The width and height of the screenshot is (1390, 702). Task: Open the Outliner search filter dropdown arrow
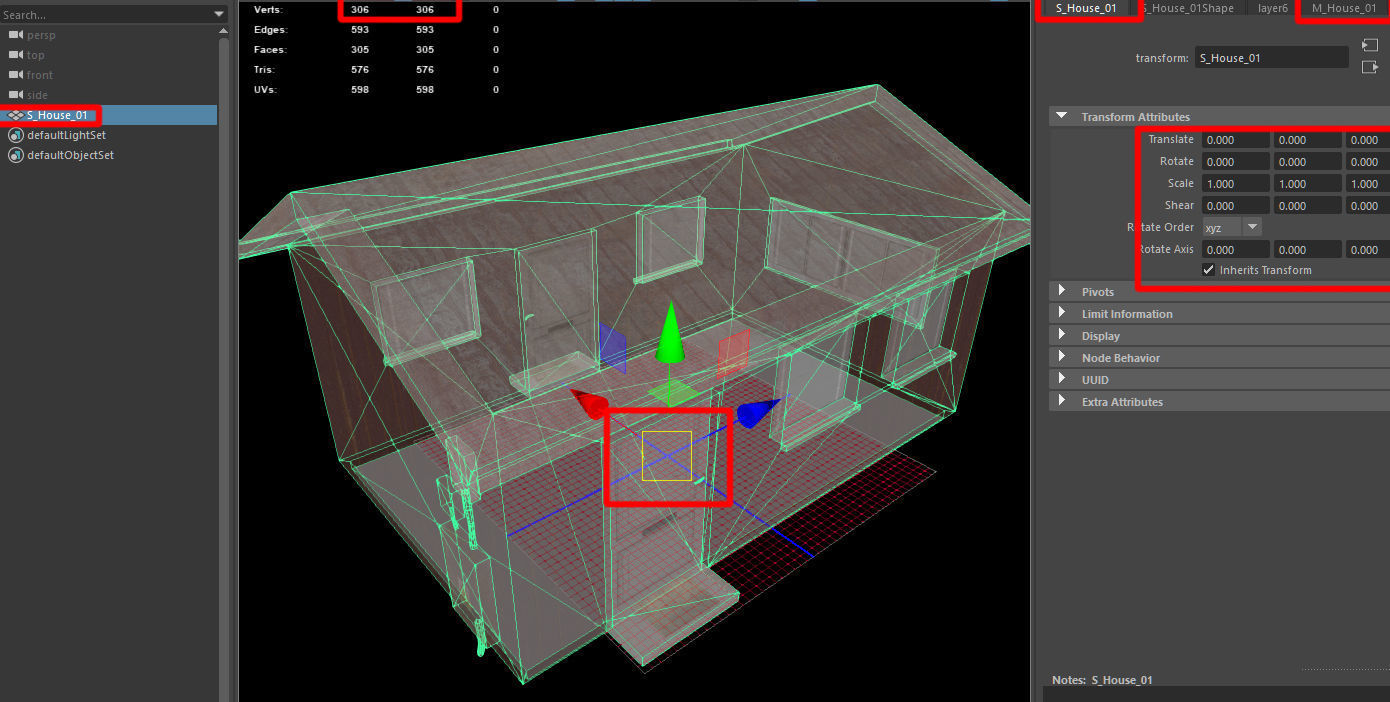220,14
